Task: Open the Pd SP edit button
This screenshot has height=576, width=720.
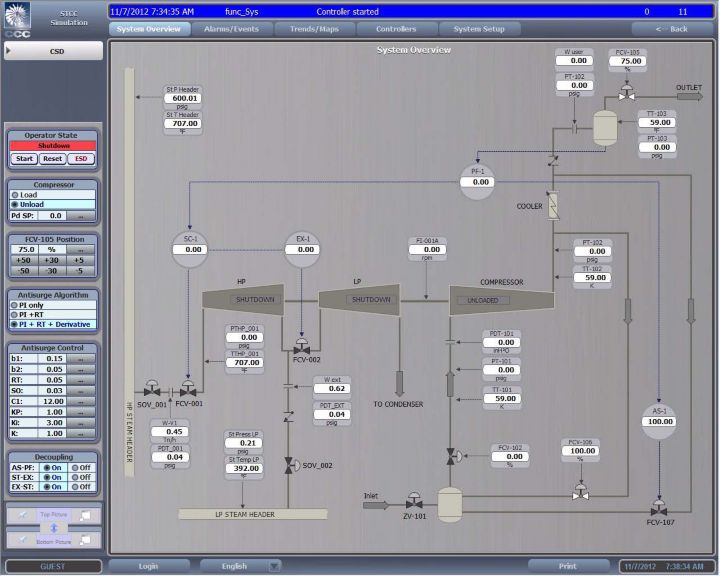Action: click(x=81, y=216)
